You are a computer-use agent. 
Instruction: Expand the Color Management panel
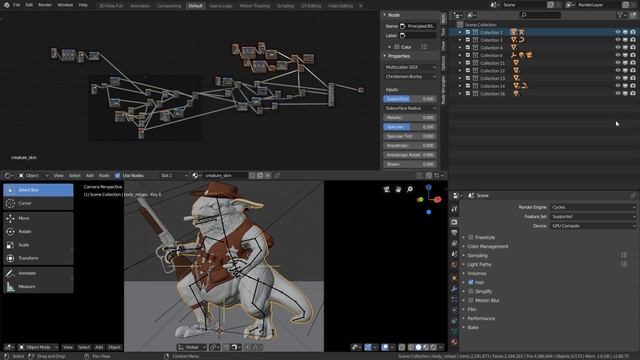pos(488,247)
